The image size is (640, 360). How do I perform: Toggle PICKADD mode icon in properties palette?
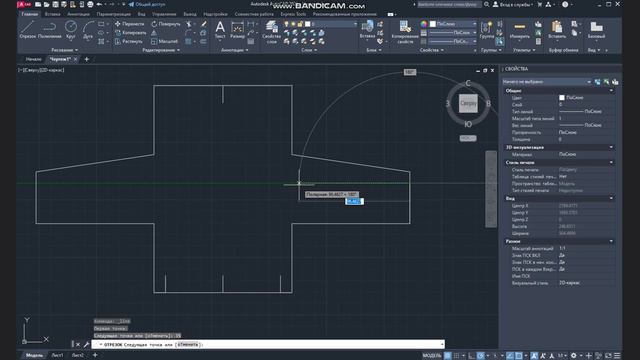[598, 82]
